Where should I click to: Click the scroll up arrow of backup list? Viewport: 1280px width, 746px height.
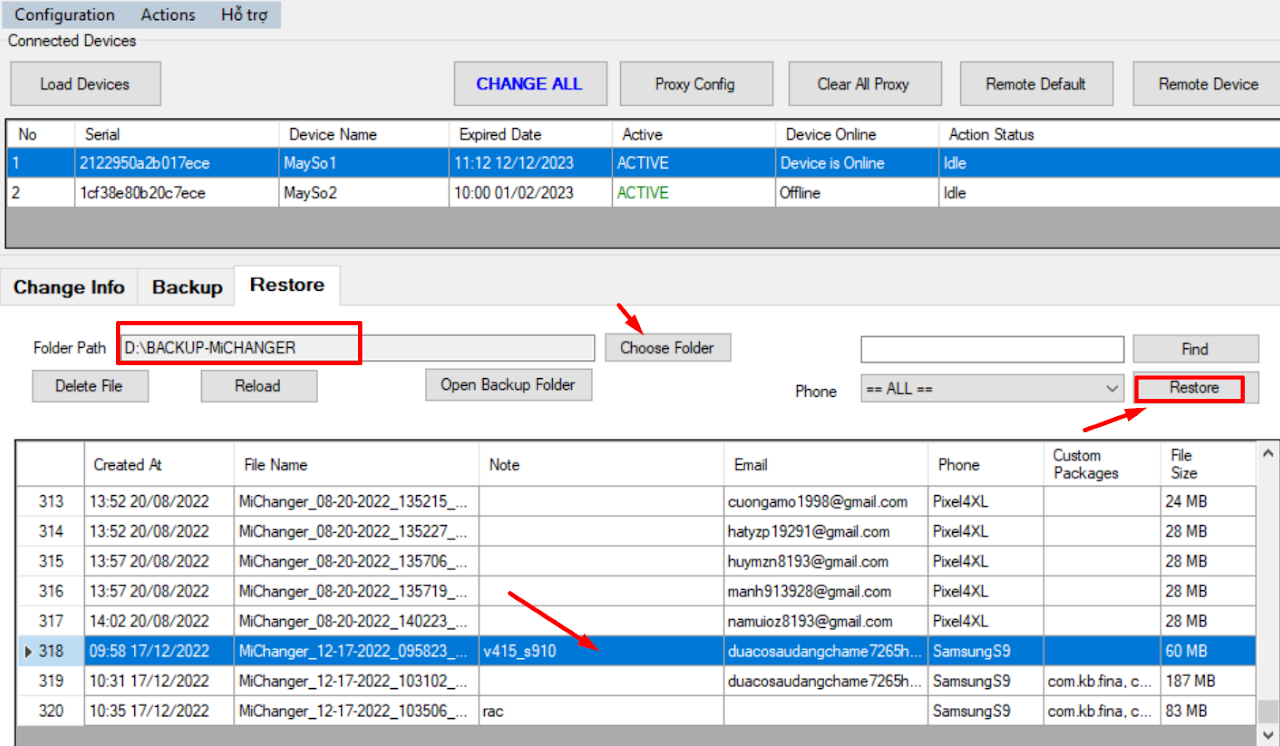coord(1268,452)
